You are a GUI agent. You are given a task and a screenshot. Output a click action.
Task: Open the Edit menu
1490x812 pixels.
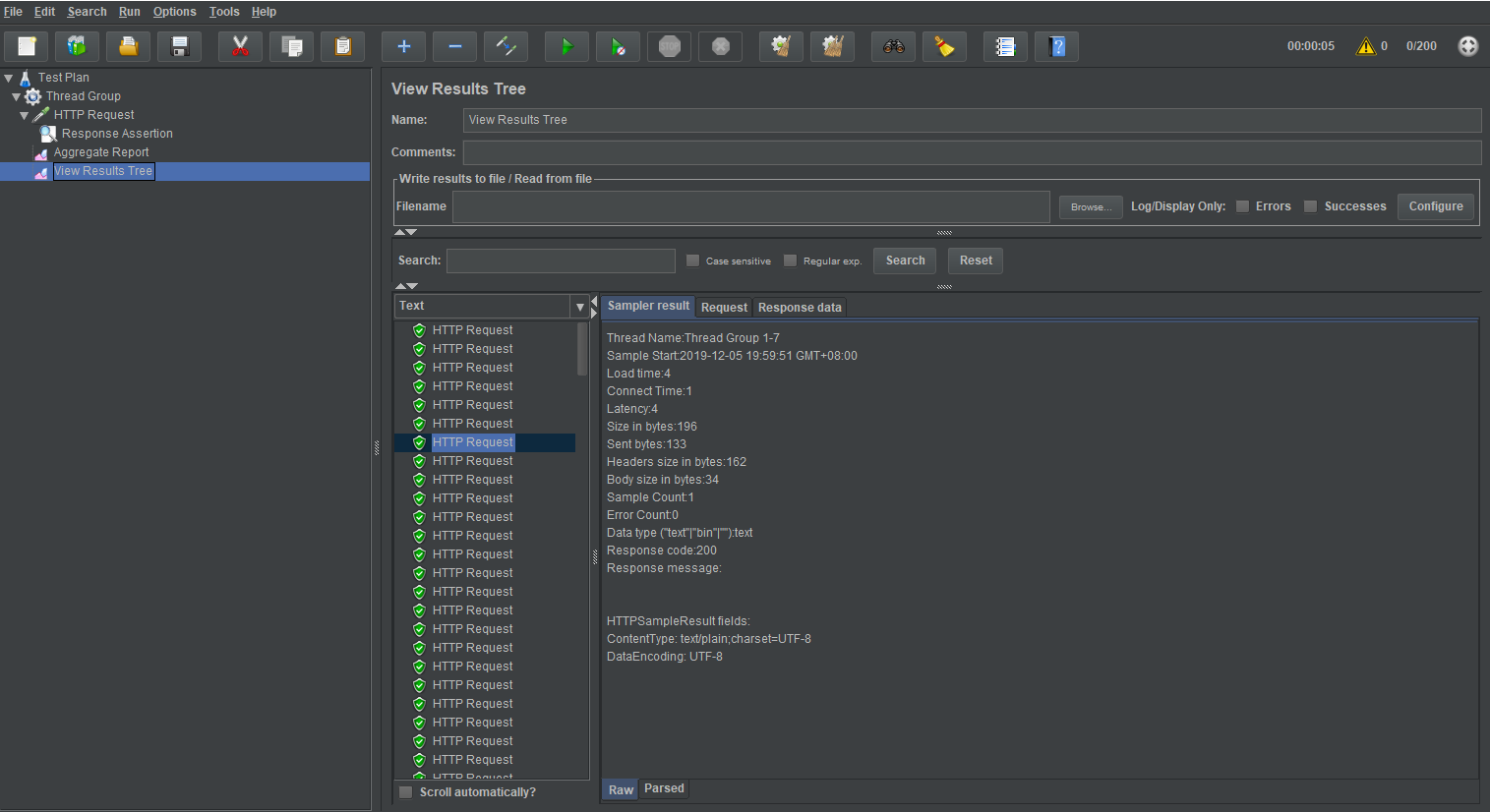pyautogui.click(x=44, y=12)
